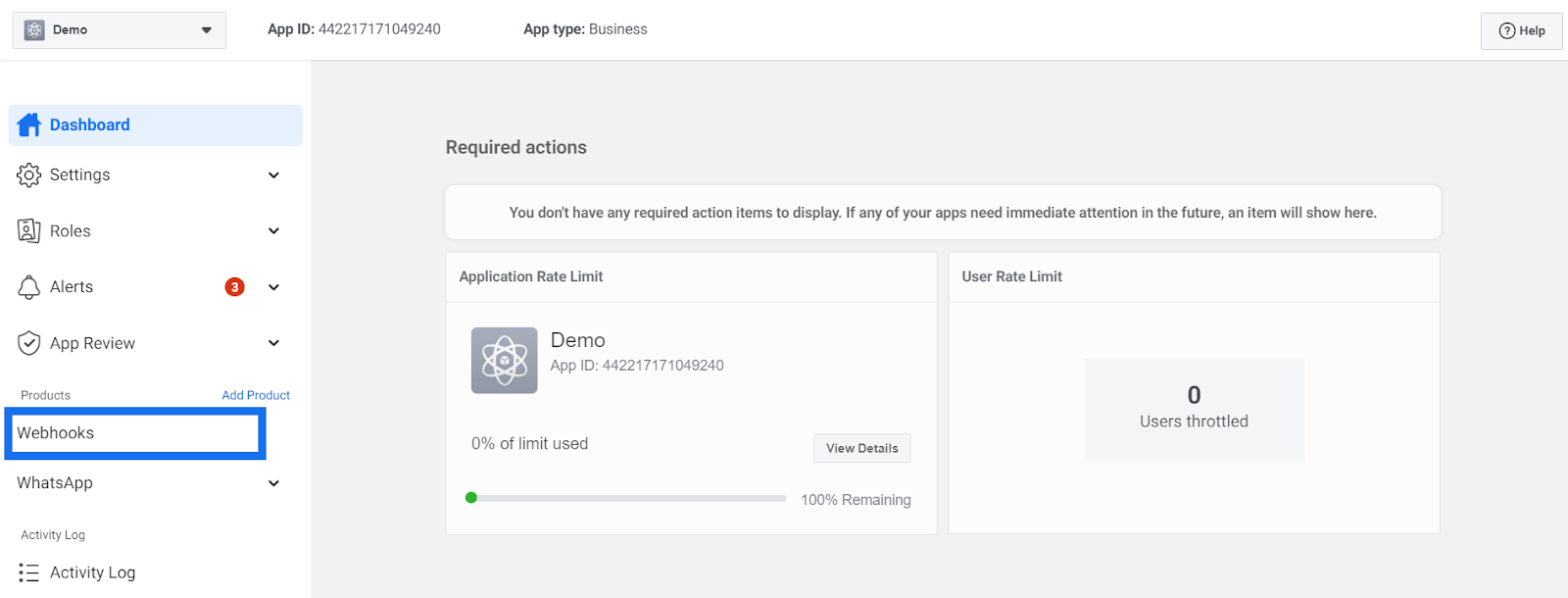Expand the Roles menu chevron
This screenshot has height=598, width=1568.
pyautogui.click(x=274, y=231)
